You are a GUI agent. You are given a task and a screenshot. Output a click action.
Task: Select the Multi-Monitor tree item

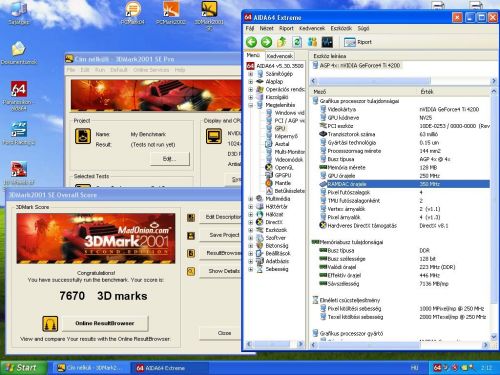click(289, 152)
